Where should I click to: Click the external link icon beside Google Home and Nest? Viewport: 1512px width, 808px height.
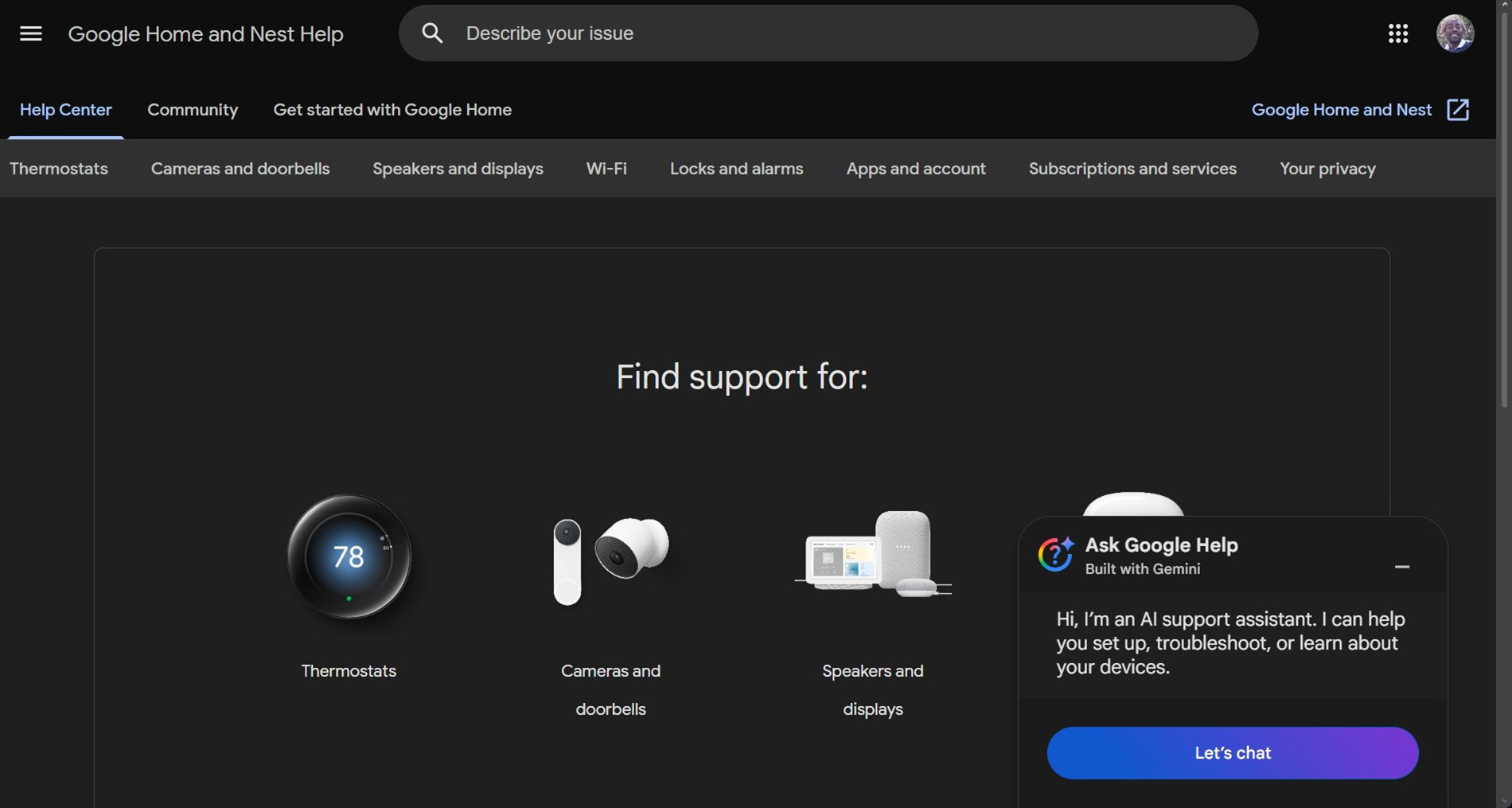[1458, 110]
